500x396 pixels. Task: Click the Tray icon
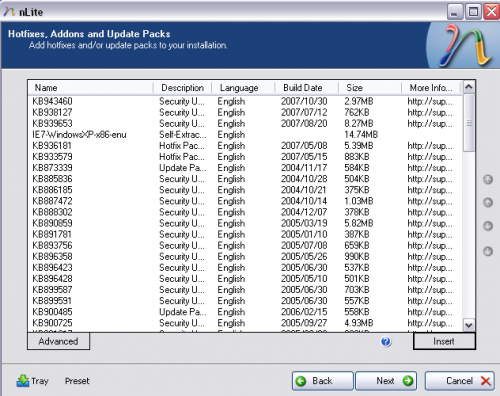(23, 381)
